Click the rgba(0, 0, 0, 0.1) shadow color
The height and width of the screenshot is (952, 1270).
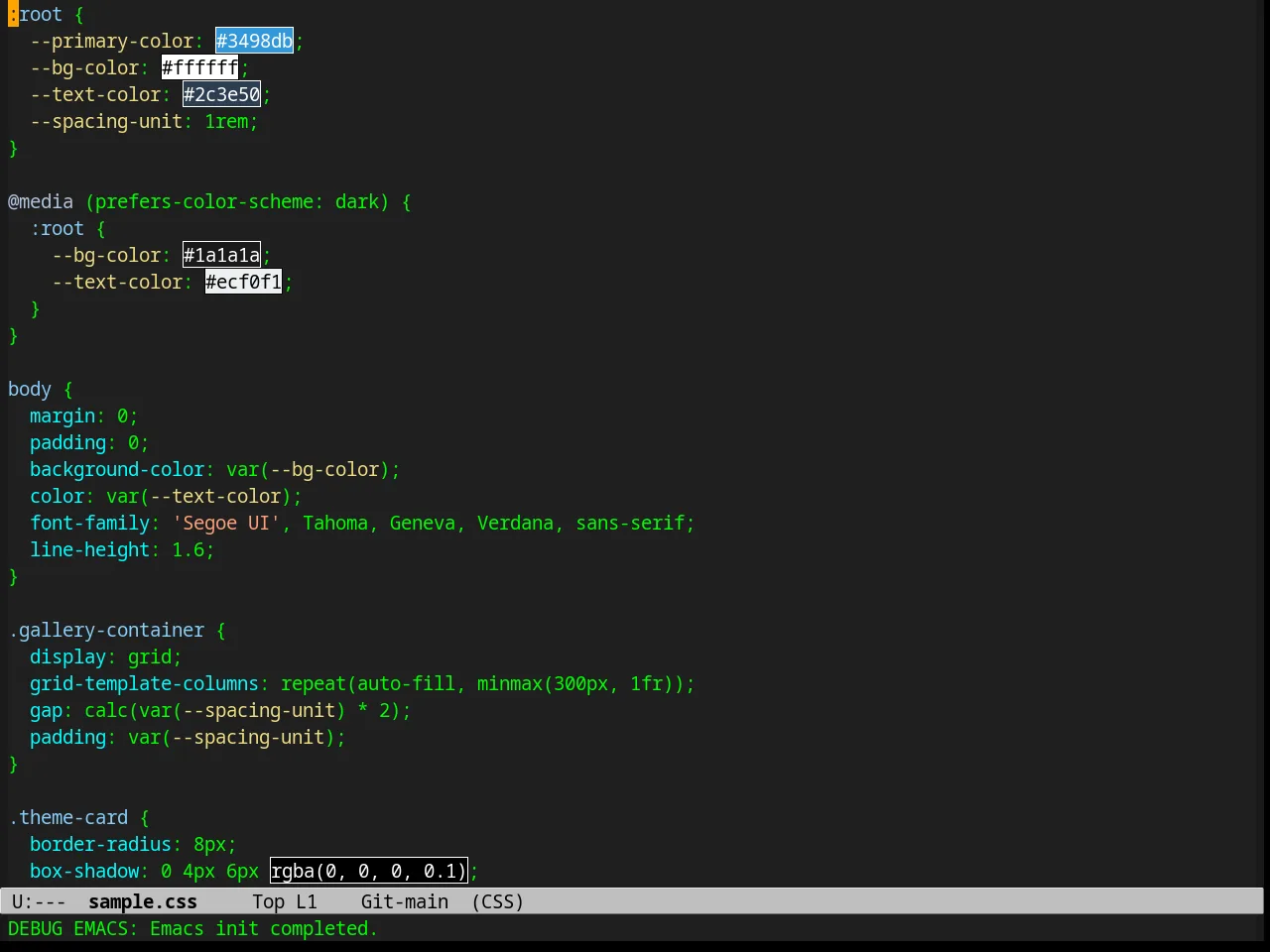pos(368,871)
